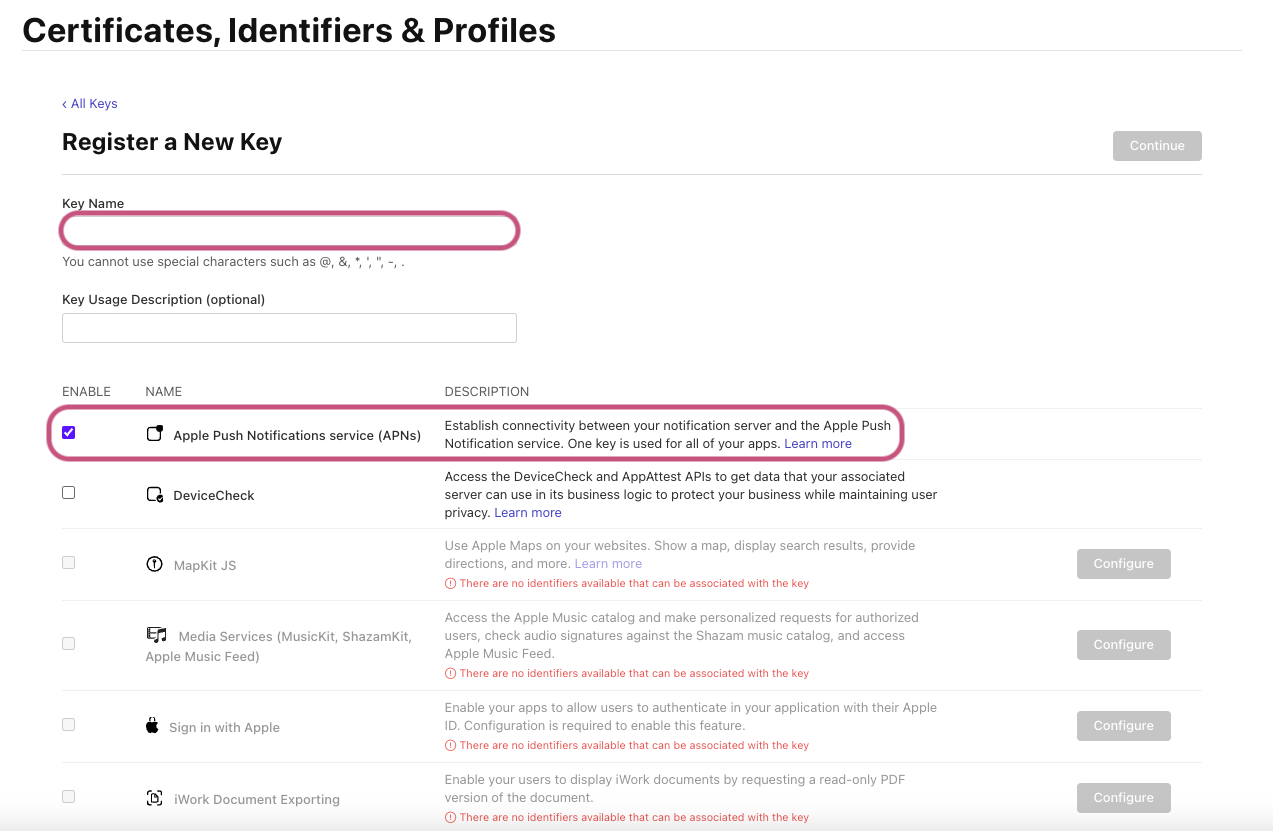Click Configure for Sign in with Apple
Image resolution: width=1273 pixels, height=831 pixels.
1123,726
